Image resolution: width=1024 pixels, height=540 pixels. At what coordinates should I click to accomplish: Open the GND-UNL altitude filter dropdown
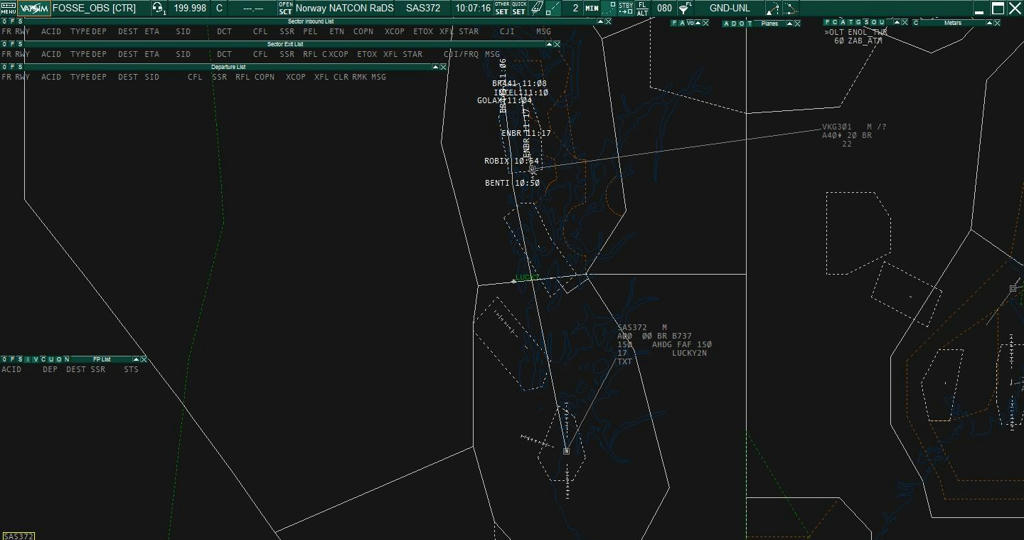tap(729, 8)
